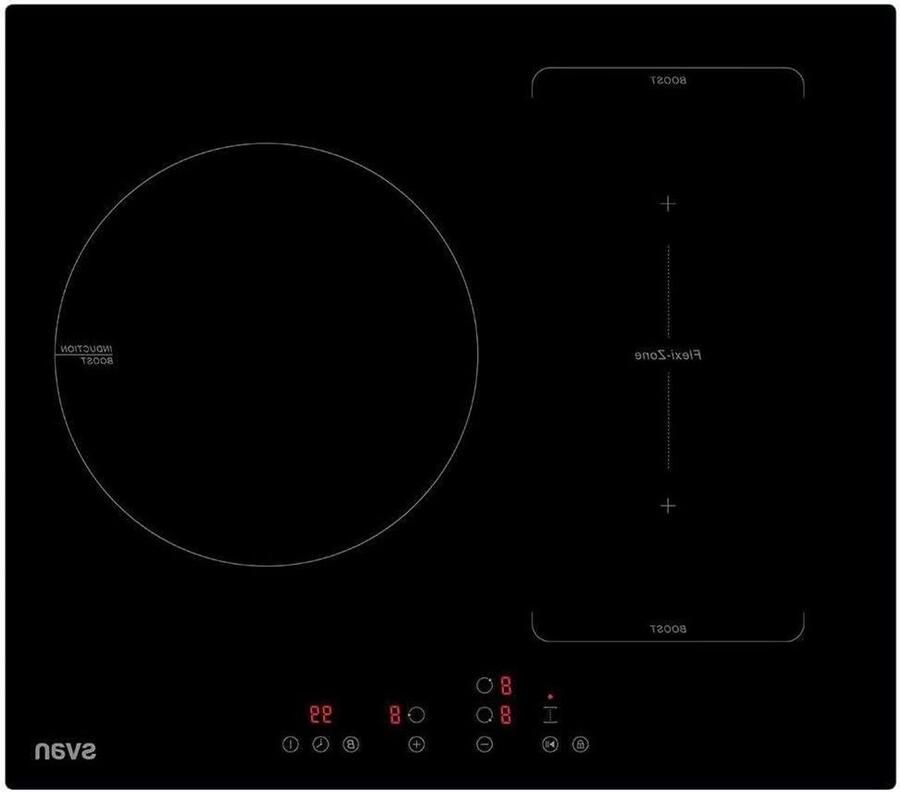The width and height of the screenshot is (900, 792).
Task: Tap the BOOST label at the Flexi-Zone's lower edge
Action: (x=668, y=629)
